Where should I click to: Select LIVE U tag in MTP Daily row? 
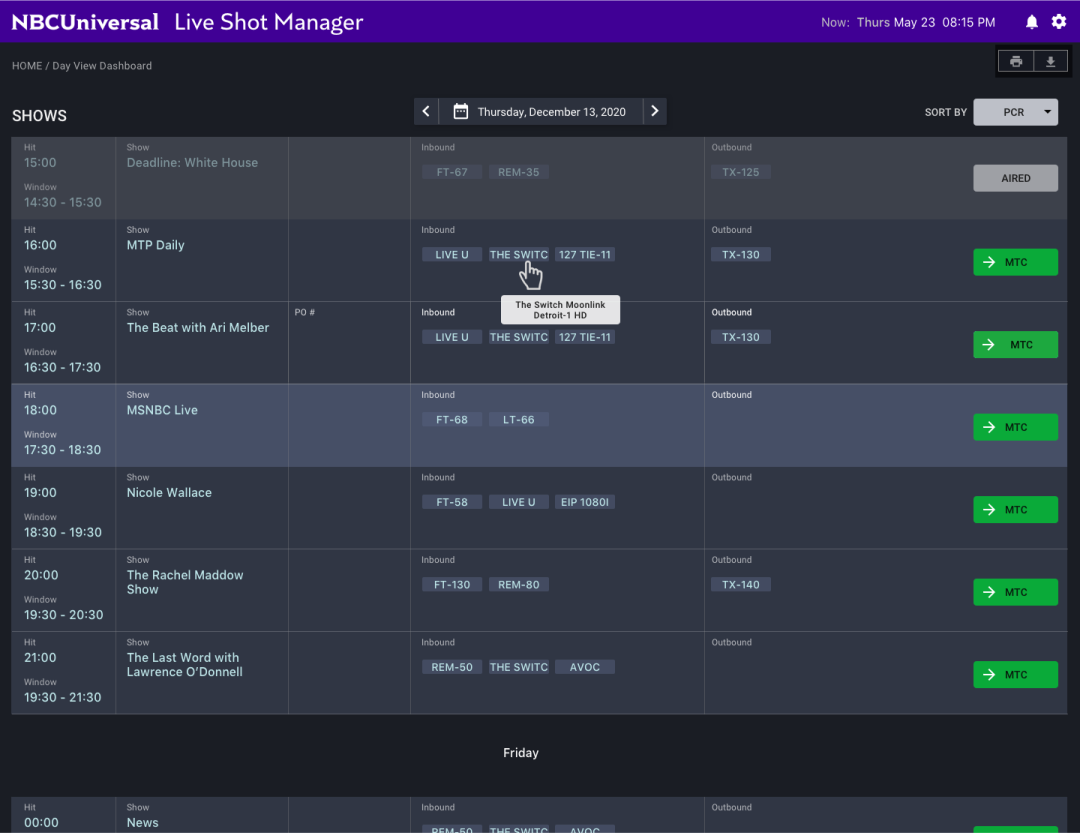pos(452,255)
